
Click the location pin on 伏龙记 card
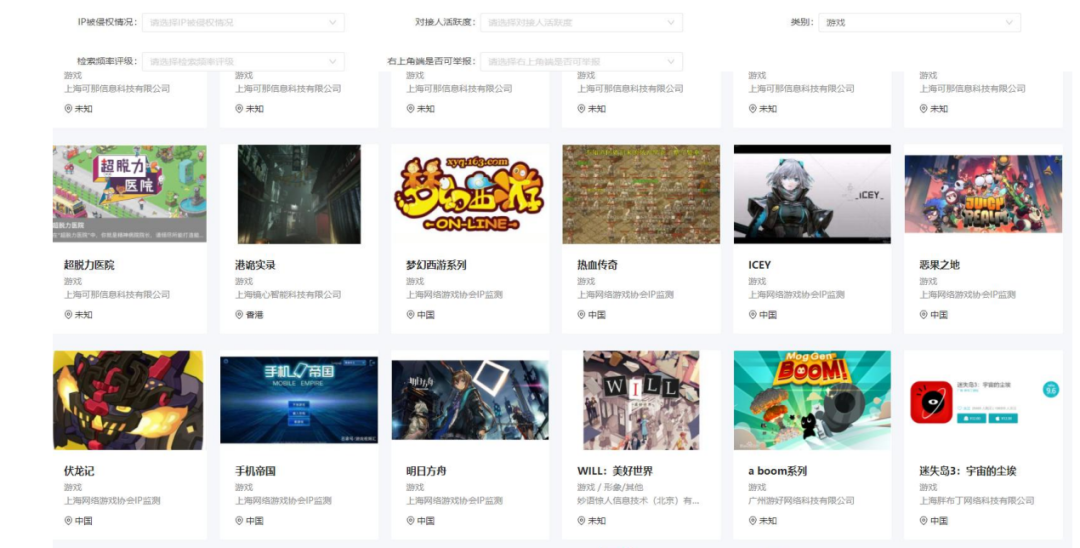click(x=68, y=520)
